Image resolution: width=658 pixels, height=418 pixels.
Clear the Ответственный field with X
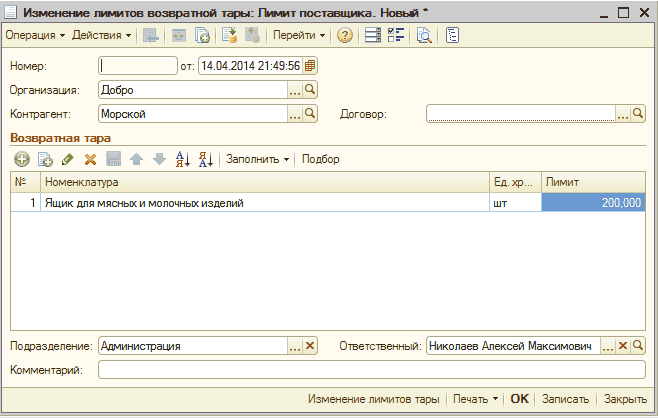point(623,346)
